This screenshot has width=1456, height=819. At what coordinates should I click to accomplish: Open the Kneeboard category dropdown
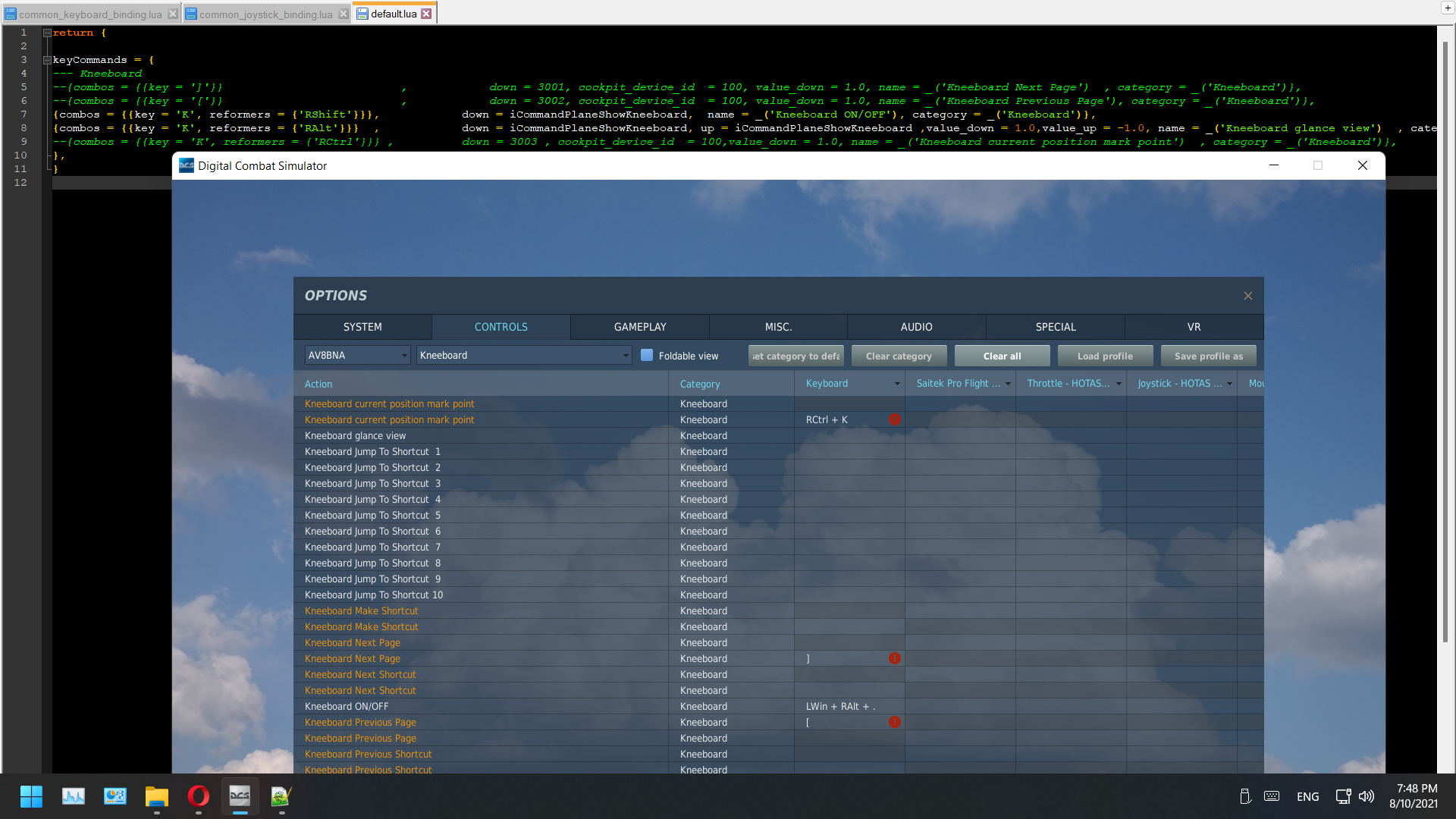coord(524,355)
